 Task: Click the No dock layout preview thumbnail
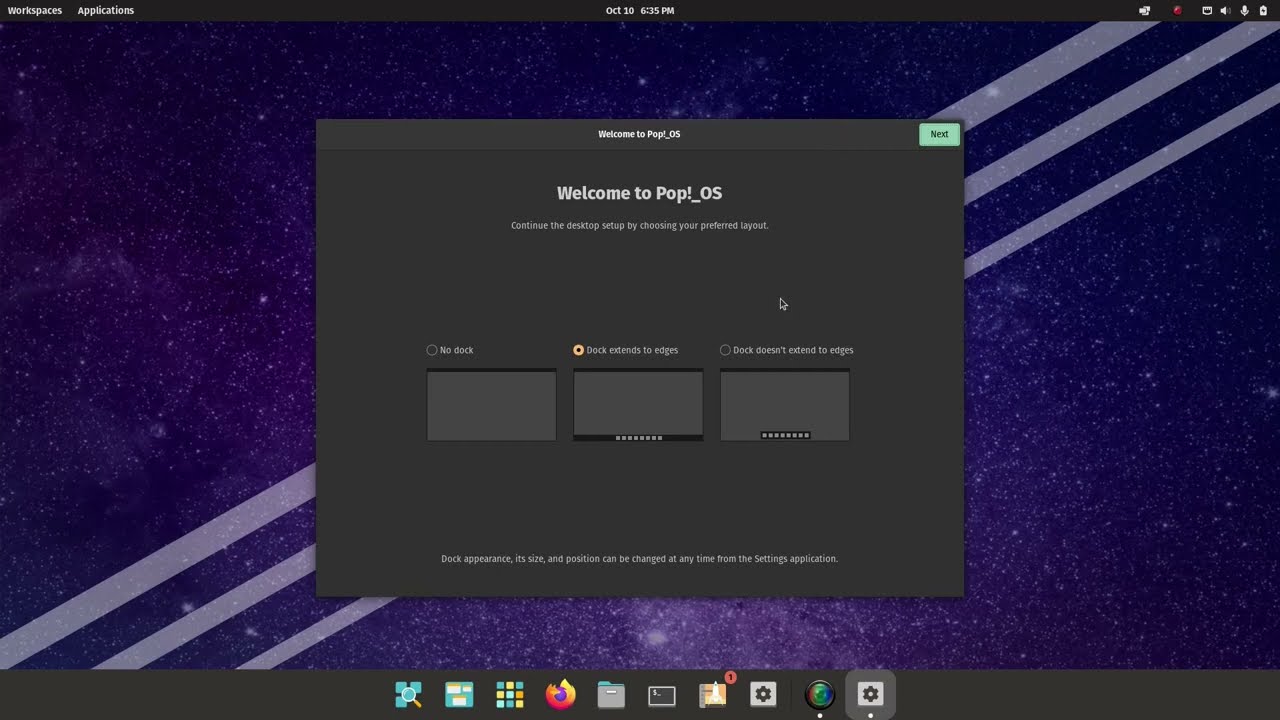click(x=491, y=404)
